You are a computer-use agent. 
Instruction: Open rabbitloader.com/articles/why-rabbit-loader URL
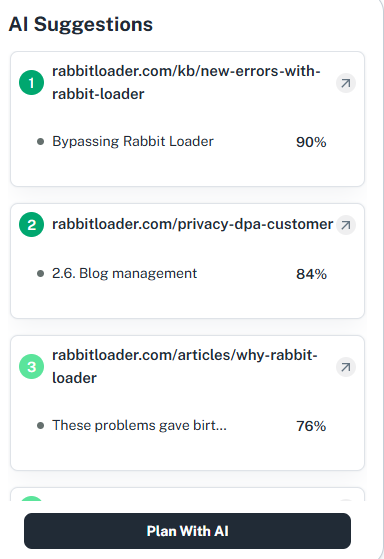[185, 366]
